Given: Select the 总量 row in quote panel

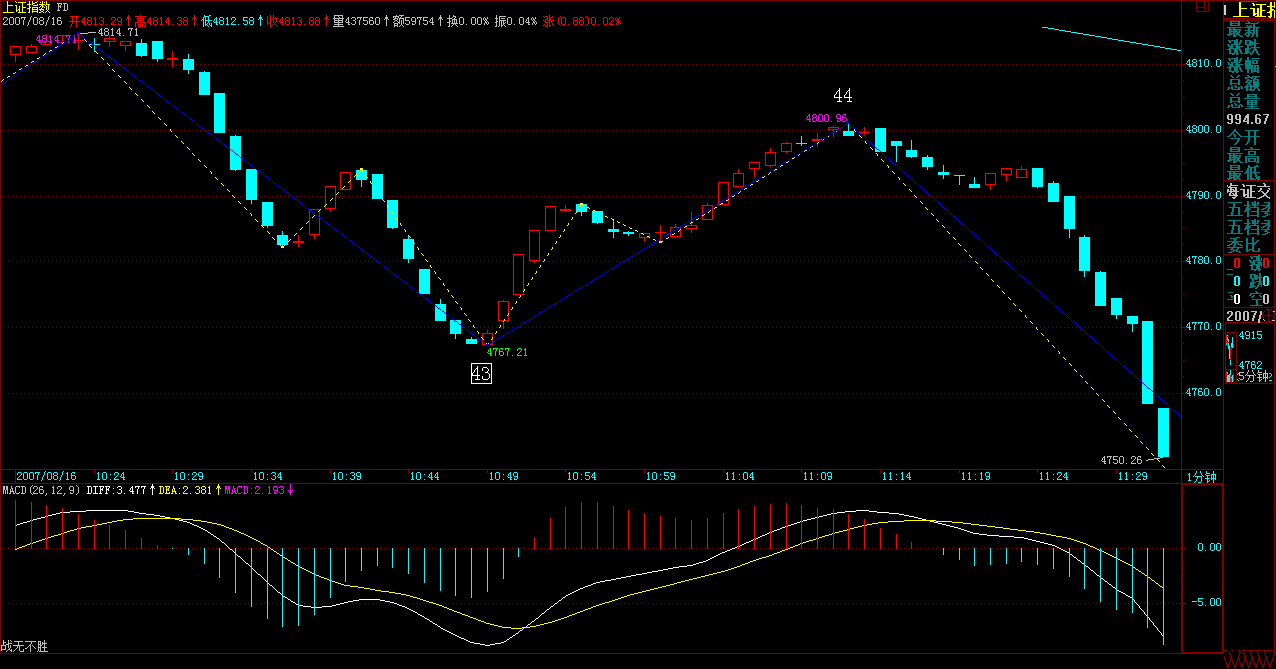Looking at the screenshot, I should [1244, 101].
